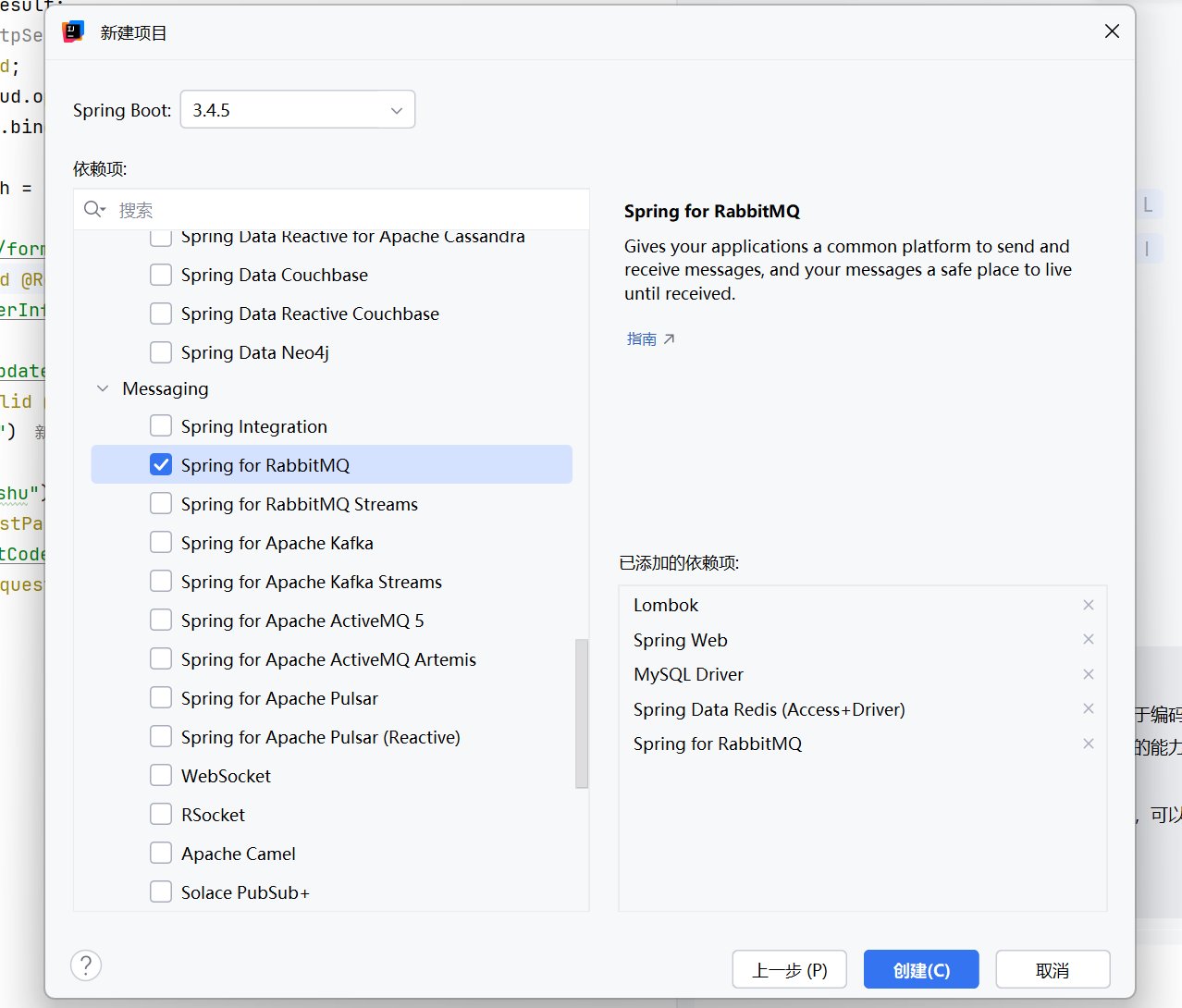Enable the WebSocket dependency

tap(161, 776)
